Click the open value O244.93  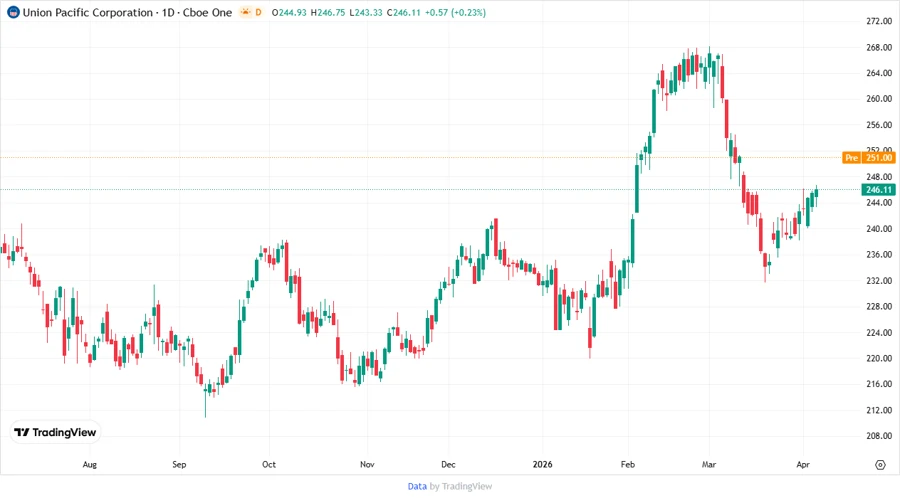click(x=289, y=12)
